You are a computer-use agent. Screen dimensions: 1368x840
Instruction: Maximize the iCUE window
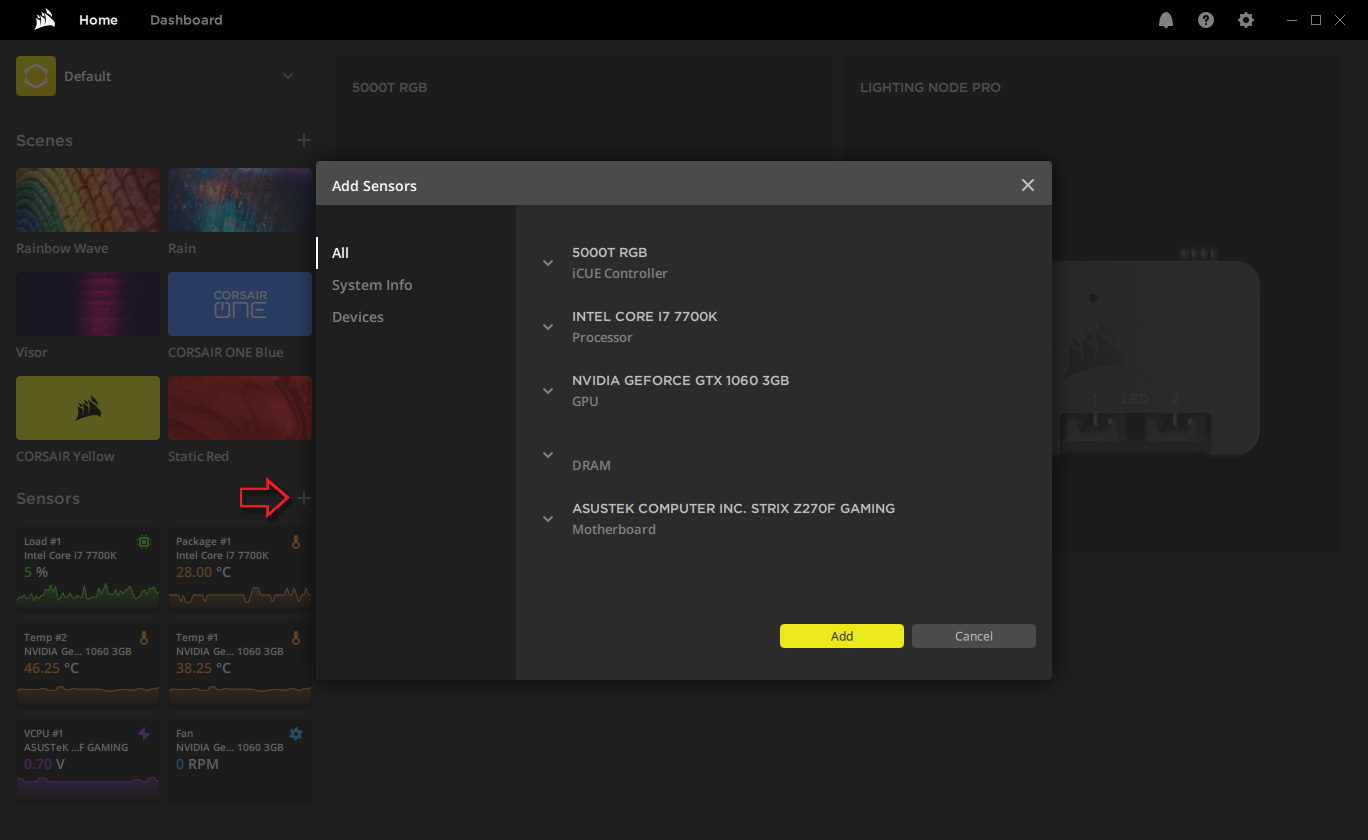(1316, 20)
